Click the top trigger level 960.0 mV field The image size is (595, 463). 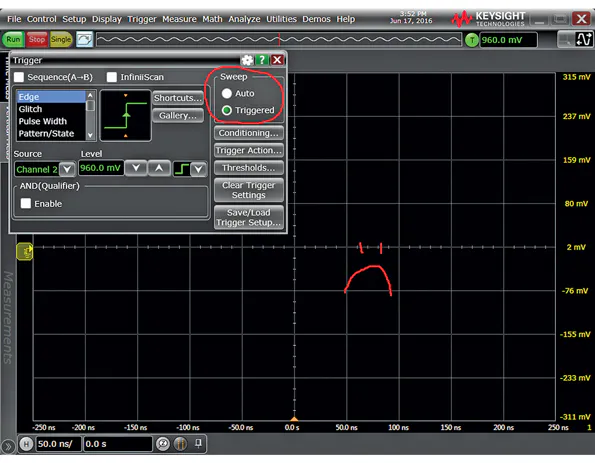[508, 40]
